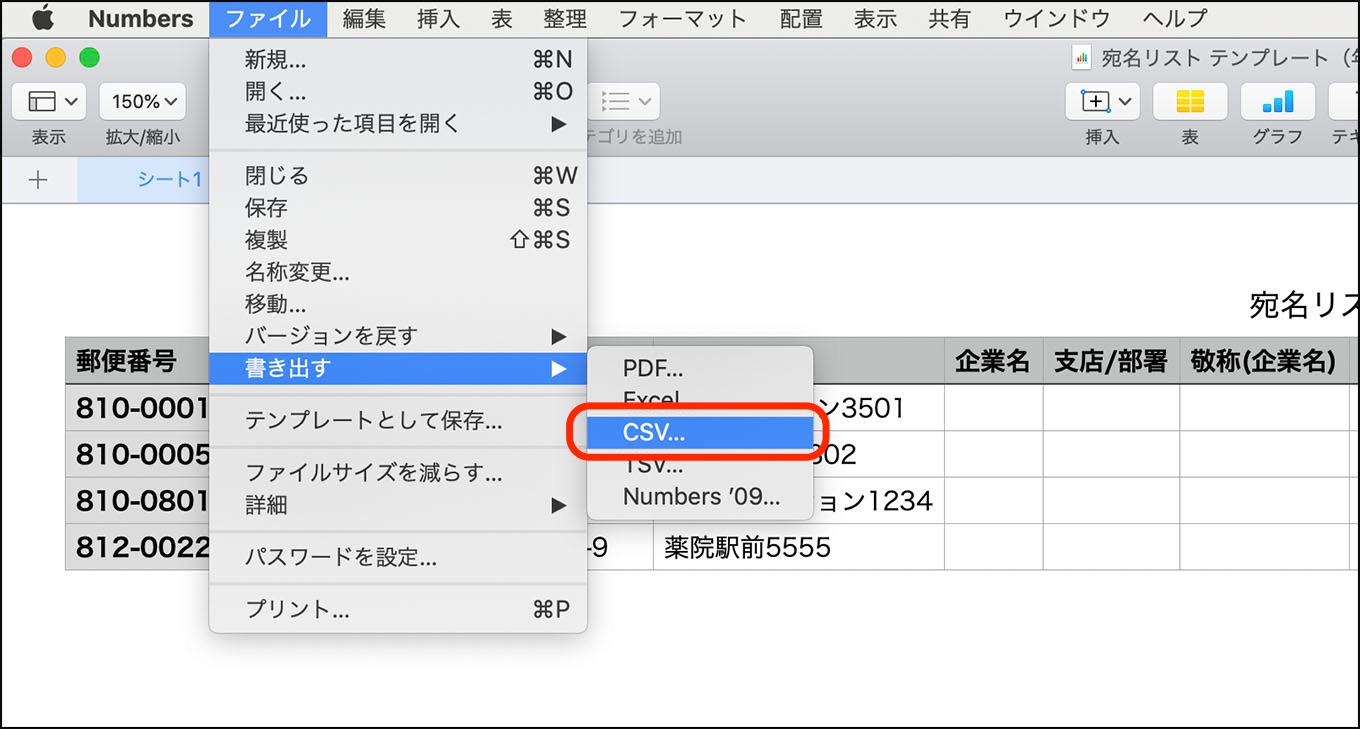Open the フォーマット menu

pyautogui.click(x=682, y=18)
